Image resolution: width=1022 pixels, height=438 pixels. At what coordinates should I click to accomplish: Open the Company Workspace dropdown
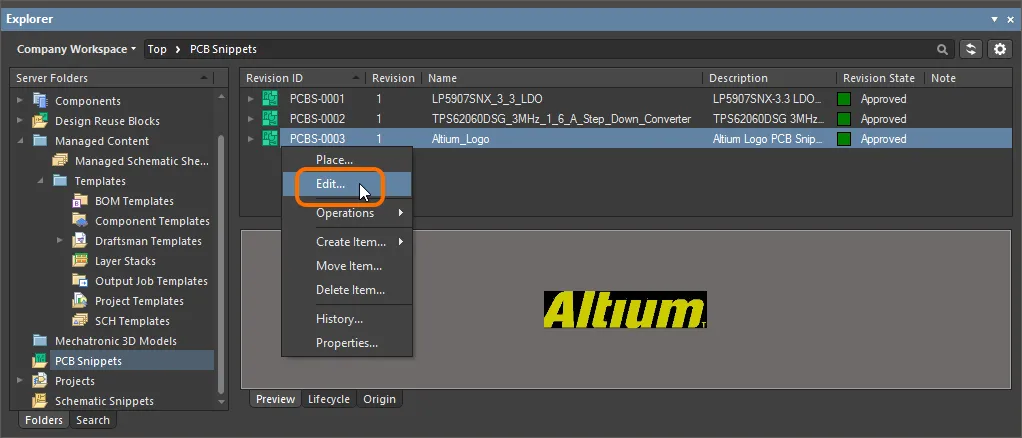(x=76, y=49)
